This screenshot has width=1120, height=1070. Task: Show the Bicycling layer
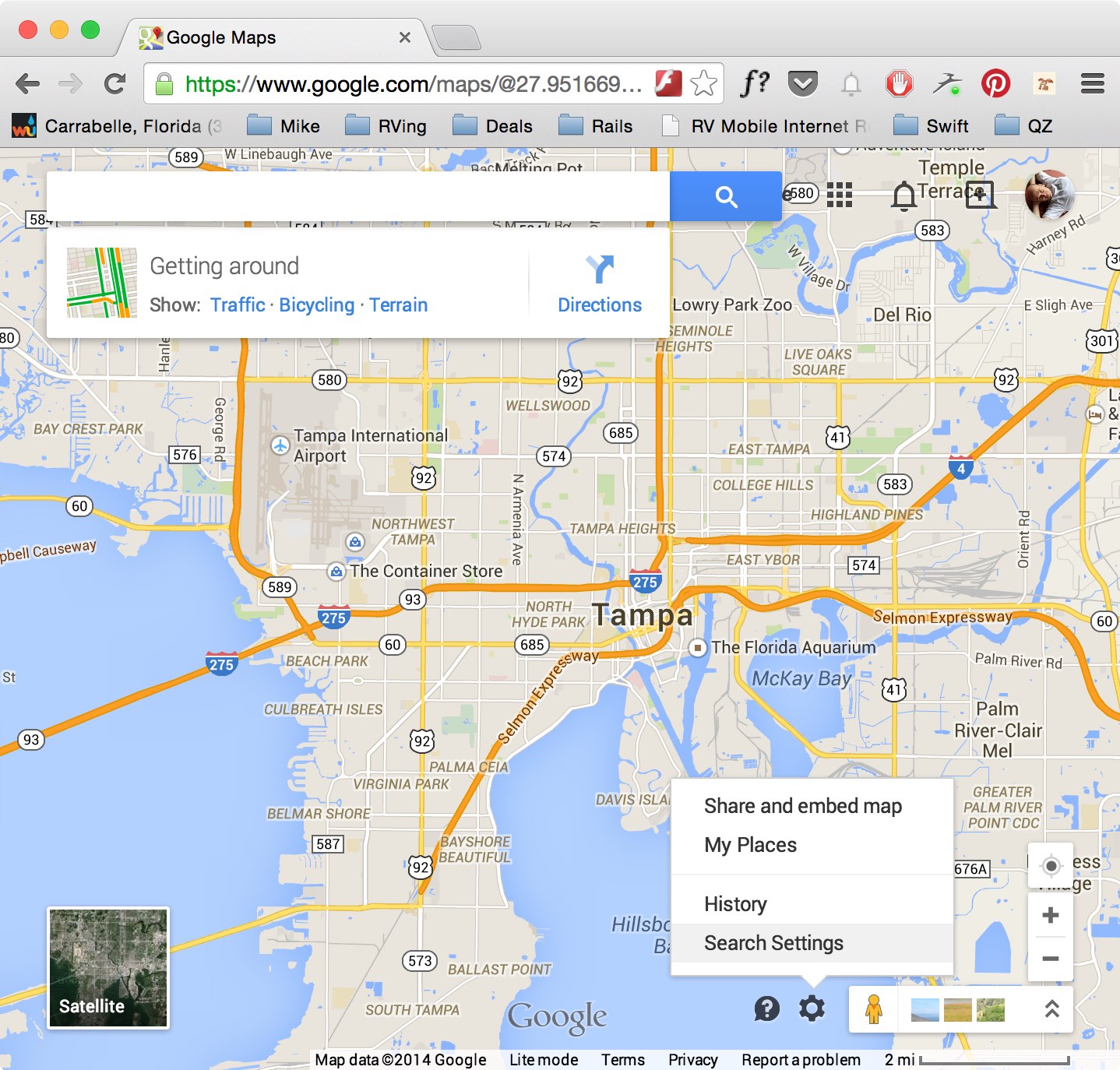[x=317, y=305]
